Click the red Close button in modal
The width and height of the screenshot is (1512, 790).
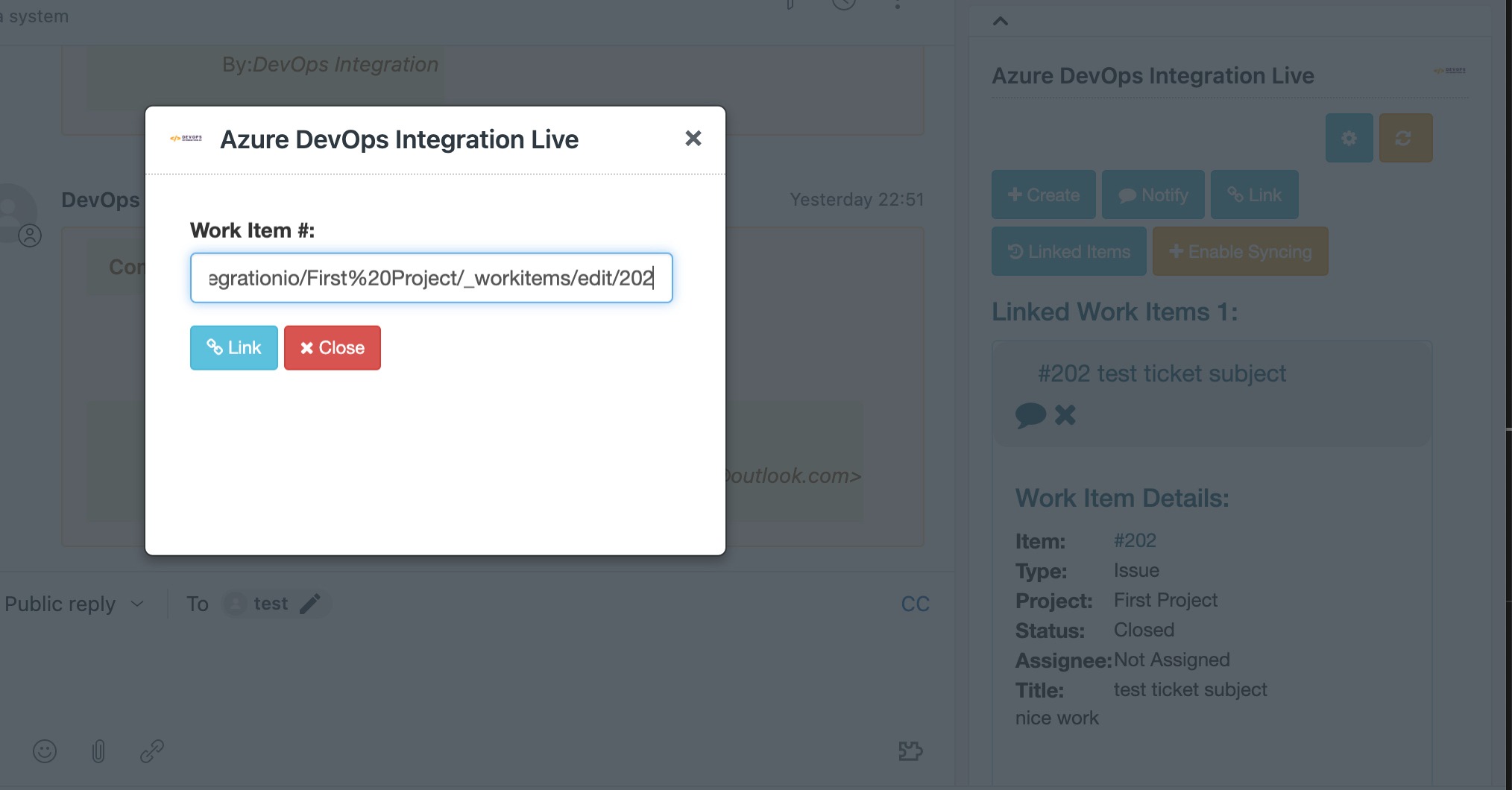coord(333,348)
